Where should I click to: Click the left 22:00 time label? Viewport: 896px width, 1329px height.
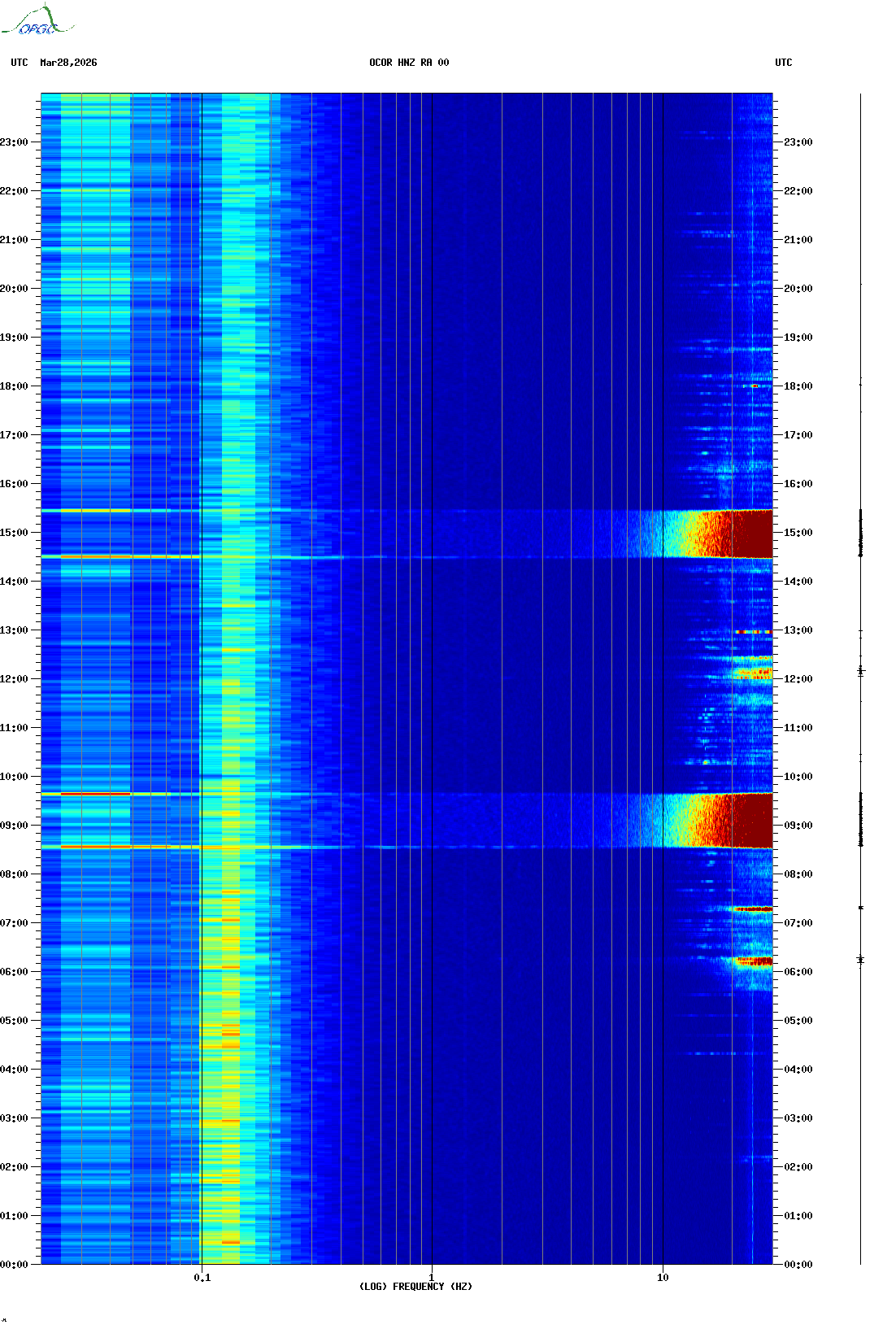point(14,191)
